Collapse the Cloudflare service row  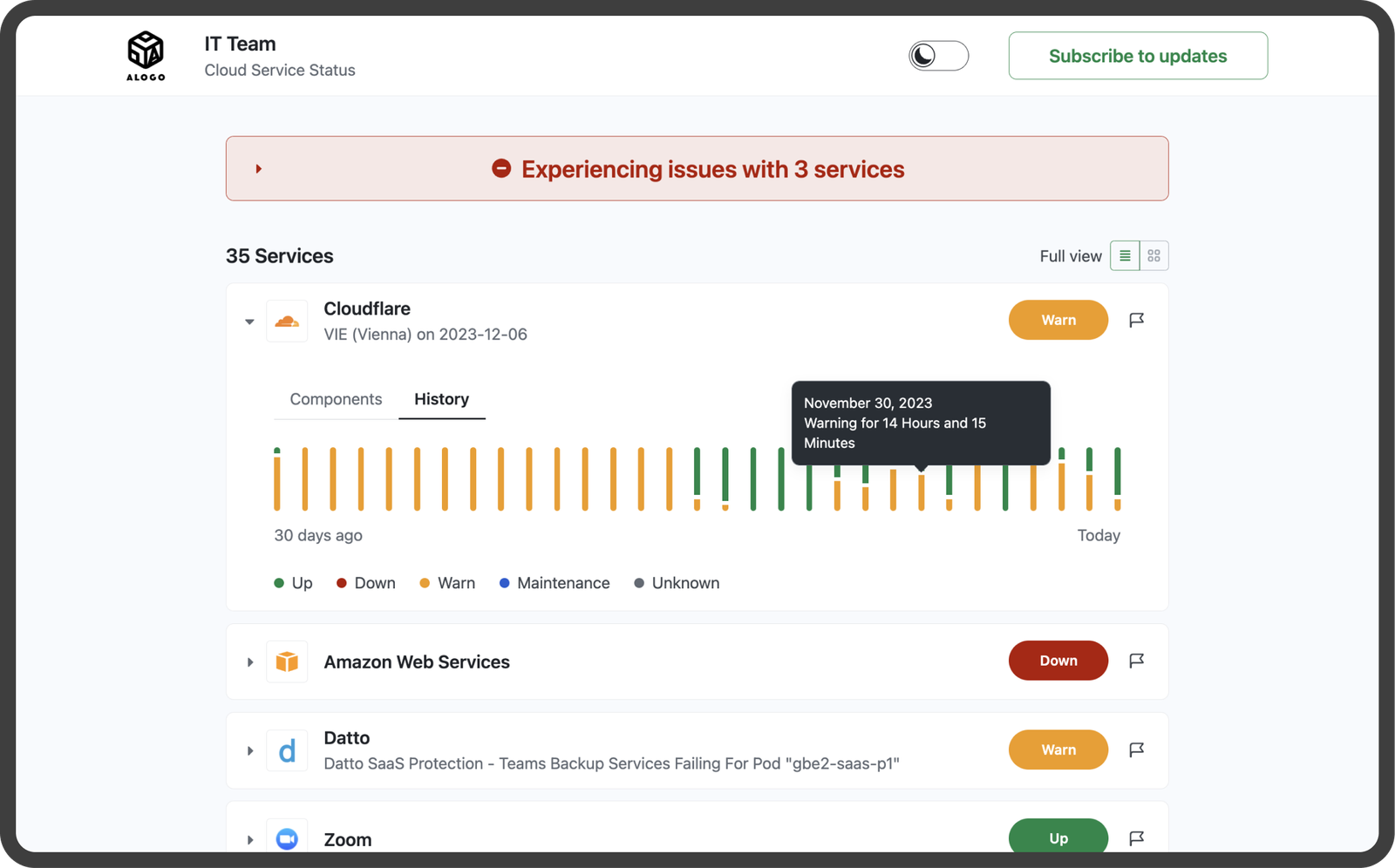click(249, 322)
